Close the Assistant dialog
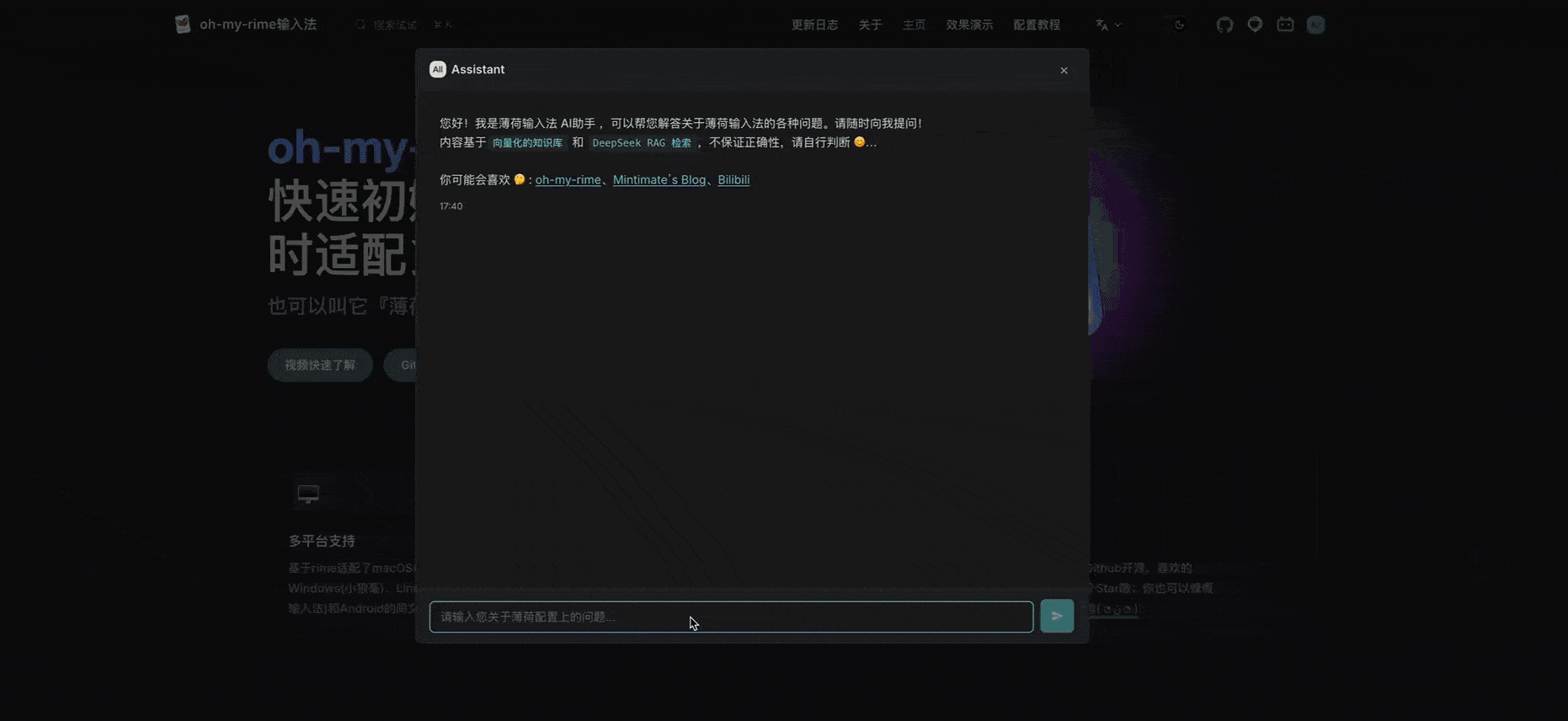 coord(1064,70)
